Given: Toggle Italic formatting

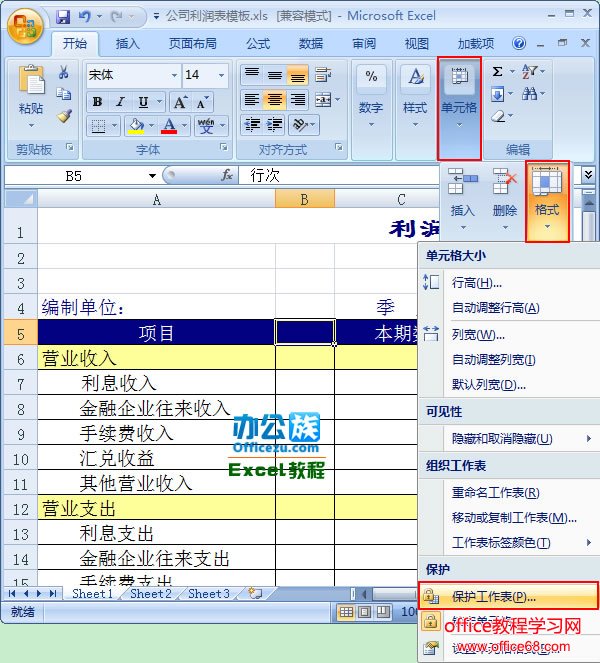Looking at the screenshot, I should pyautogui.click(x=121, y=102).
